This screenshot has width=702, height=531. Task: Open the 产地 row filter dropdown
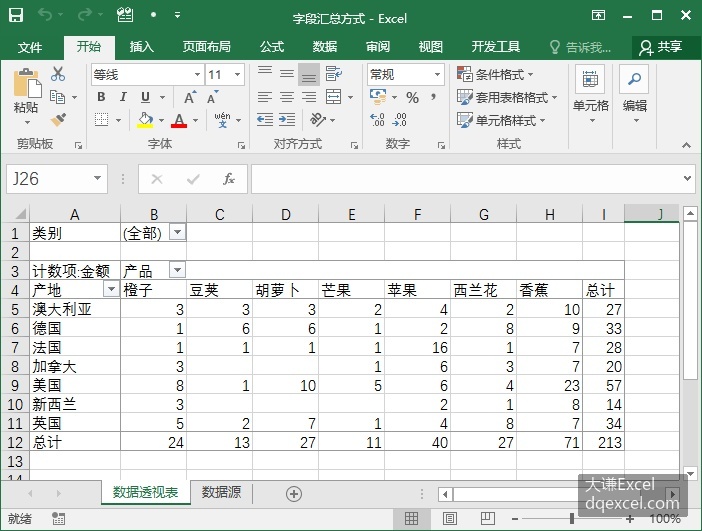[111, 289]
